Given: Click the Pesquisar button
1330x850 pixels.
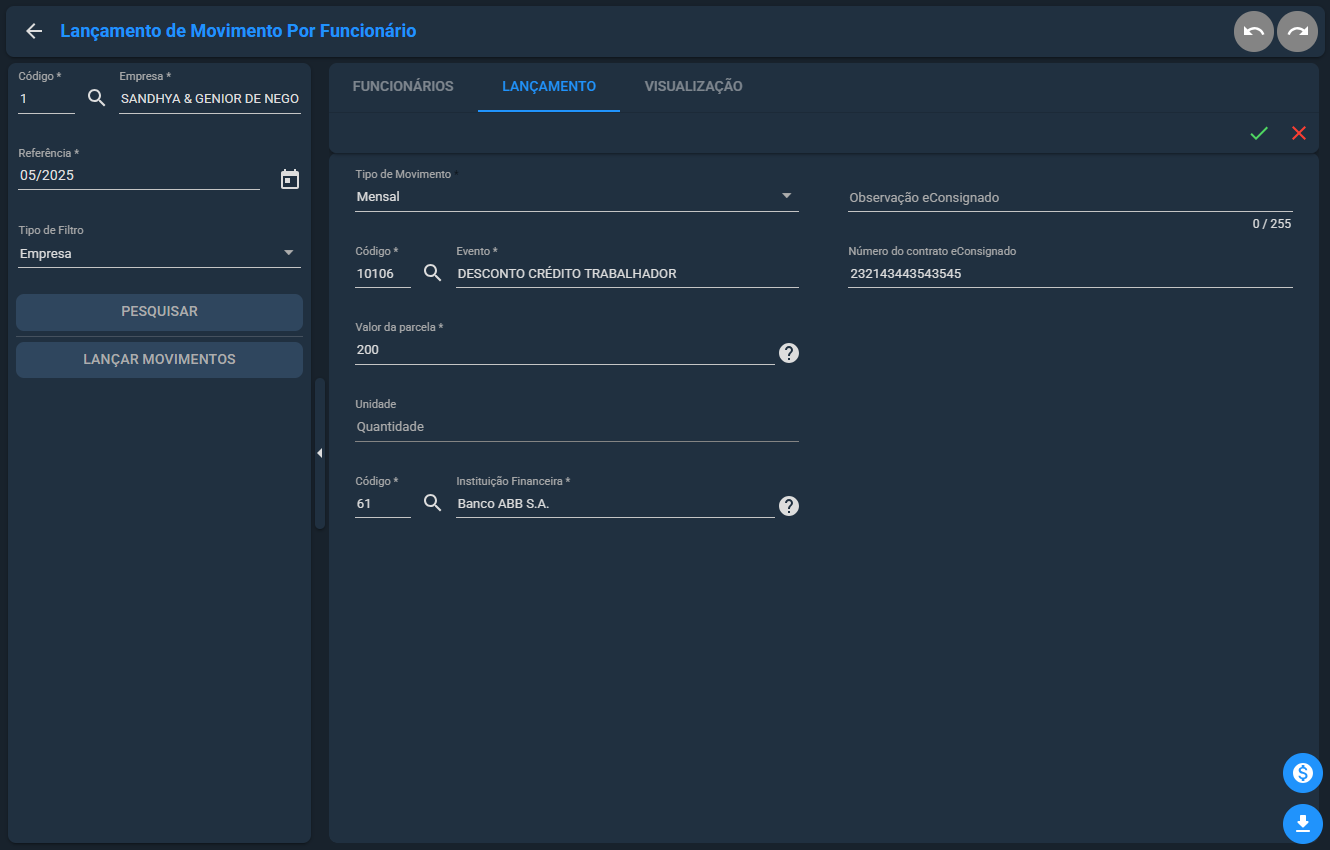Looking at the screenshot, I should point(159,312).
